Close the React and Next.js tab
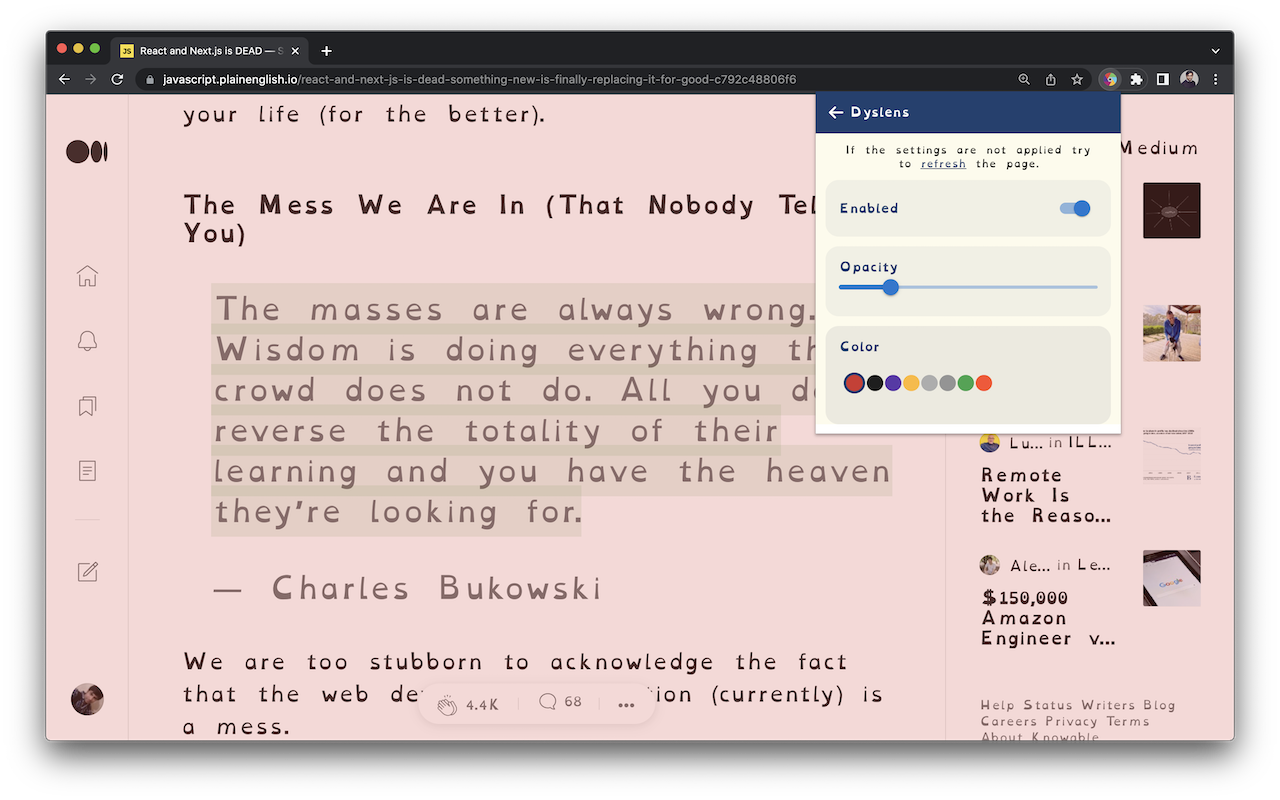Screen dimensions: 1280x800 tap(294, 51)
